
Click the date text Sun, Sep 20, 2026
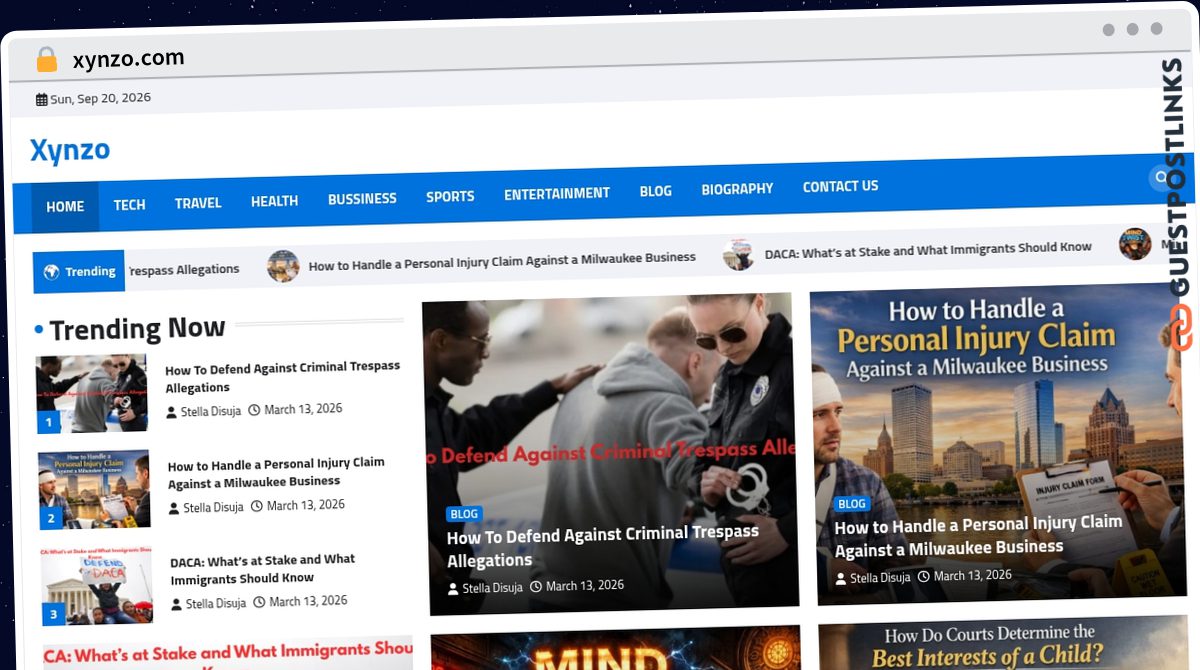[100, 99]
